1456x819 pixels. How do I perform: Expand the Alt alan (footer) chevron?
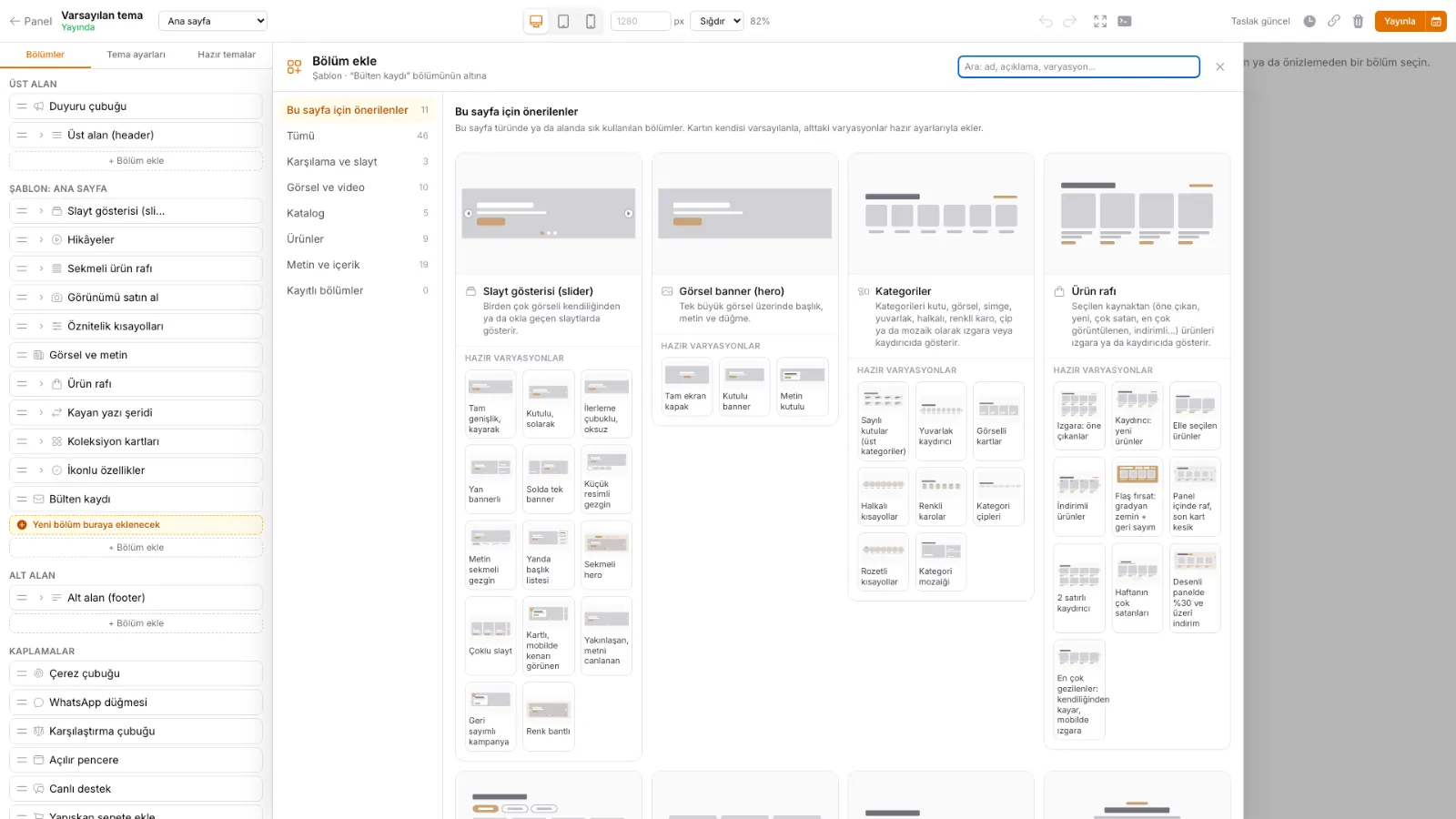[x=41, y=598]
